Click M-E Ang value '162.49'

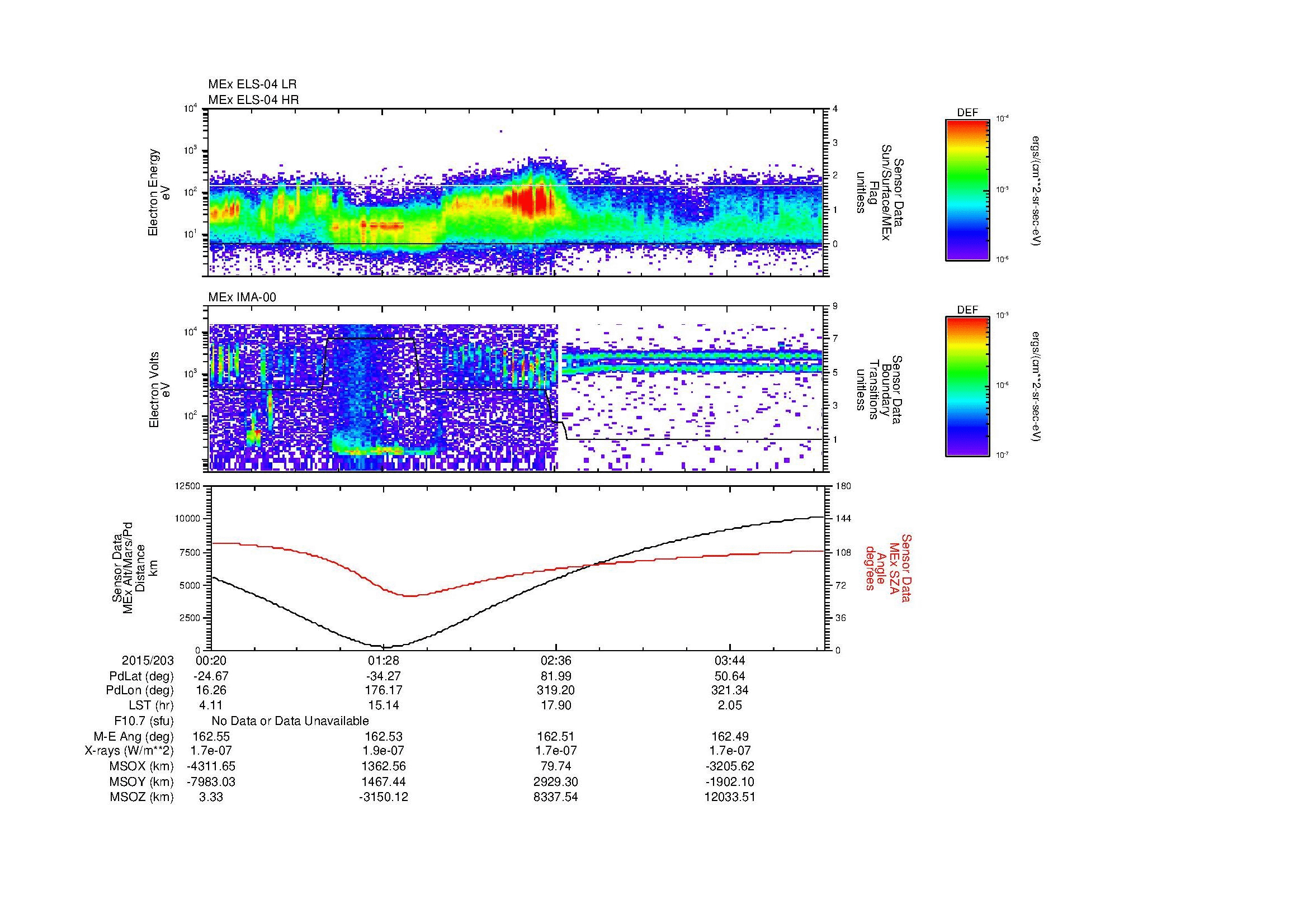[x=730, y=736]
